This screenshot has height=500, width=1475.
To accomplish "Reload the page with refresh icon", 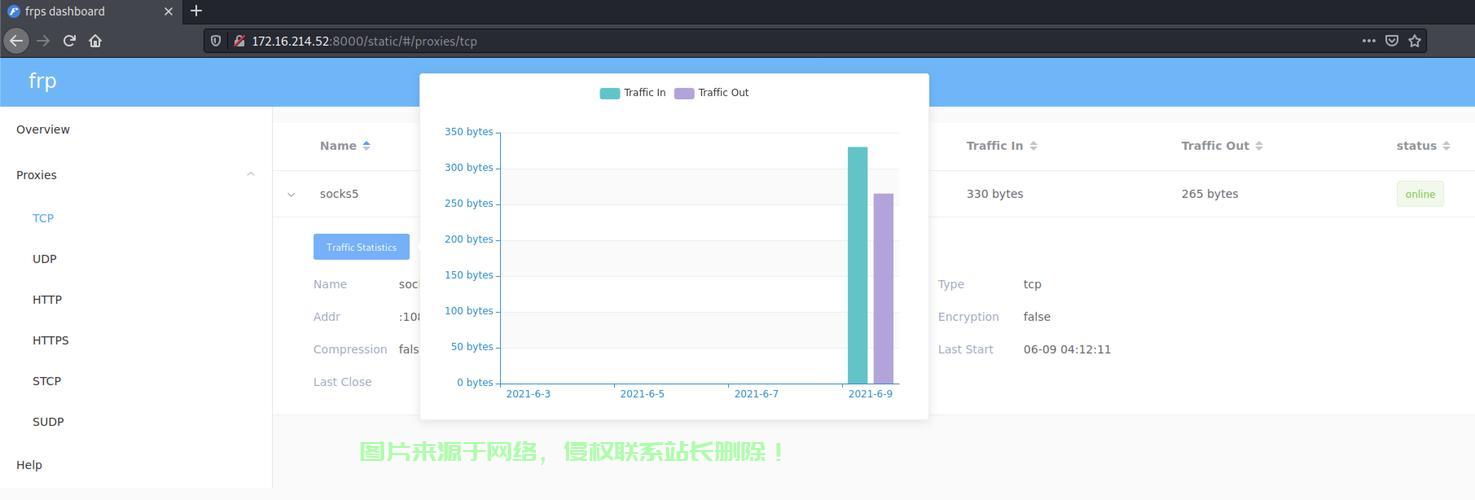I will pyautogui.click(x=69, y=41).
